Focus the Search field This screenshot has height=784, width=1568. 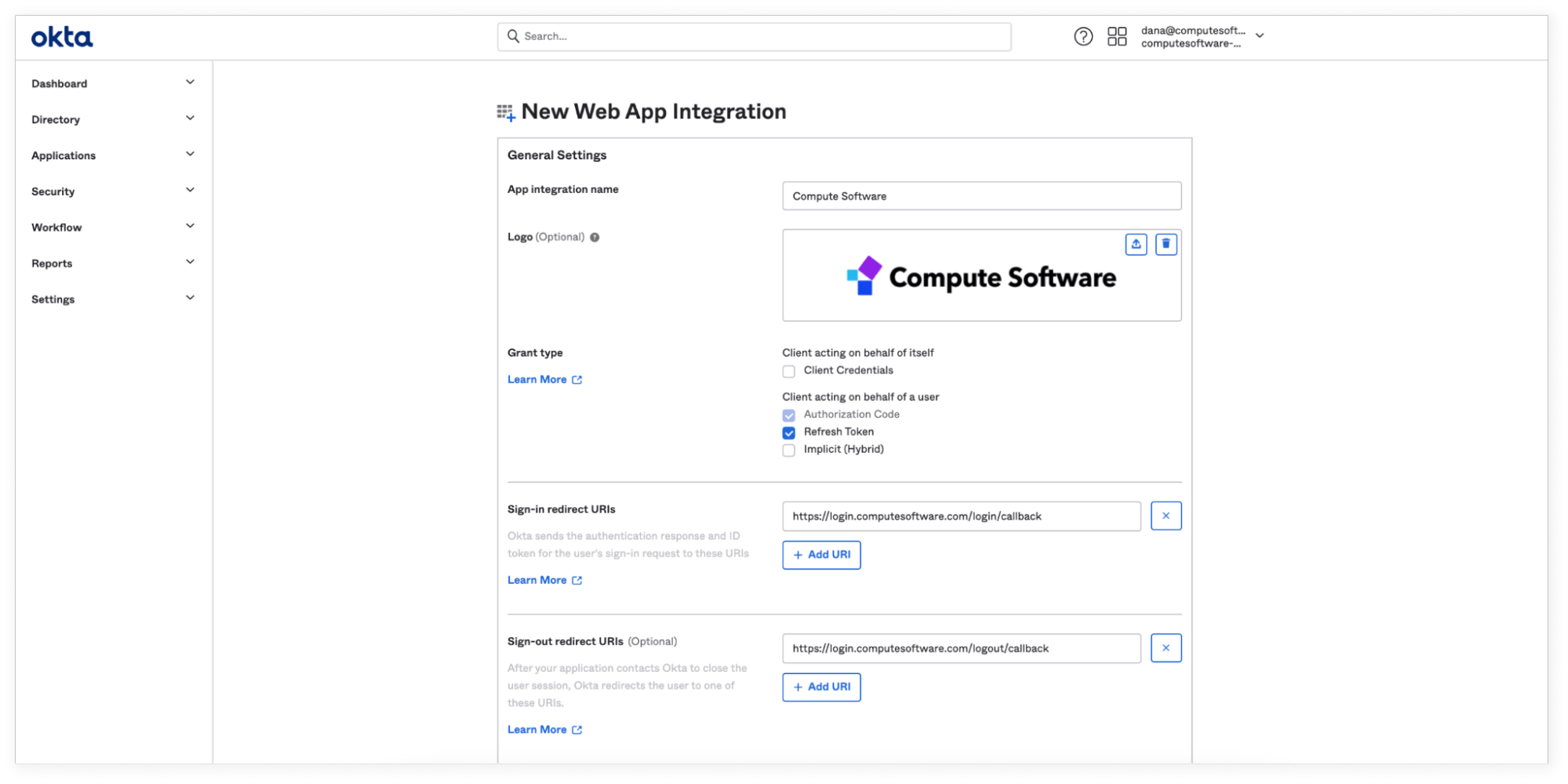tap(754, 37)
